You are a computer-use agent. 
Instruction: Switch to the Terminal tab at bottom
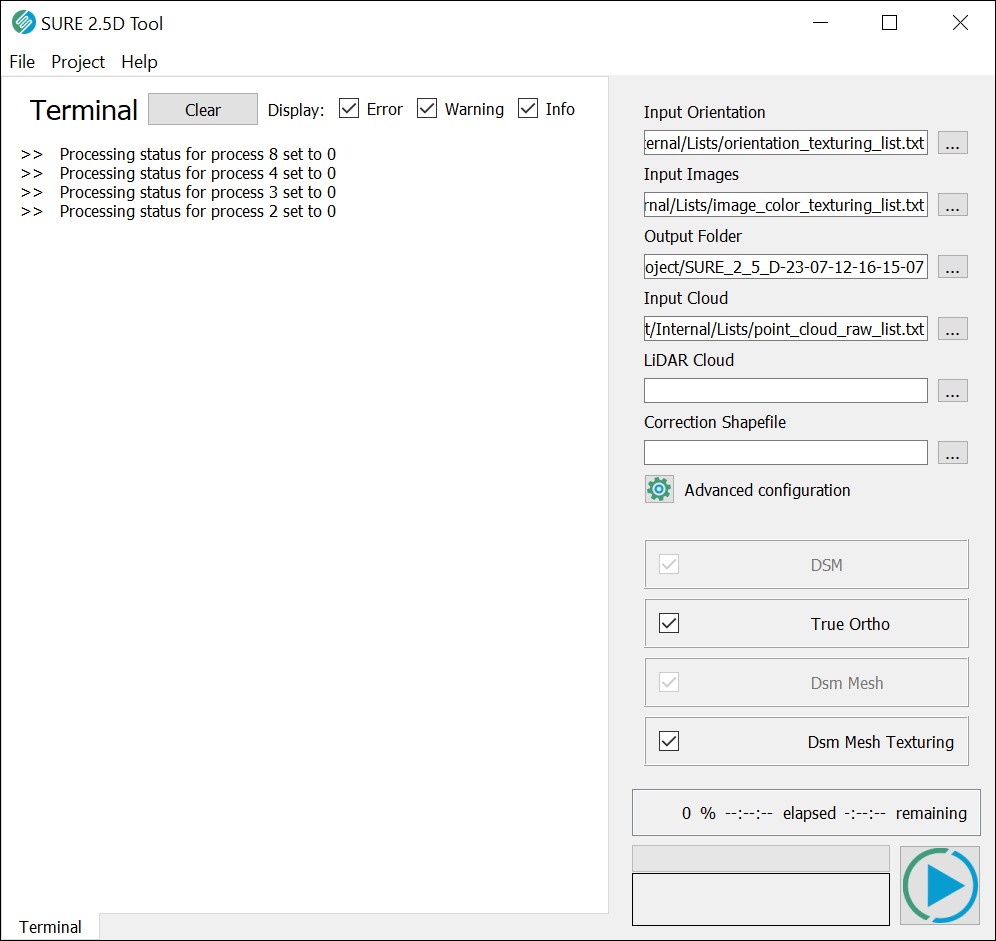pyautogui.click(x=50, y=927)
